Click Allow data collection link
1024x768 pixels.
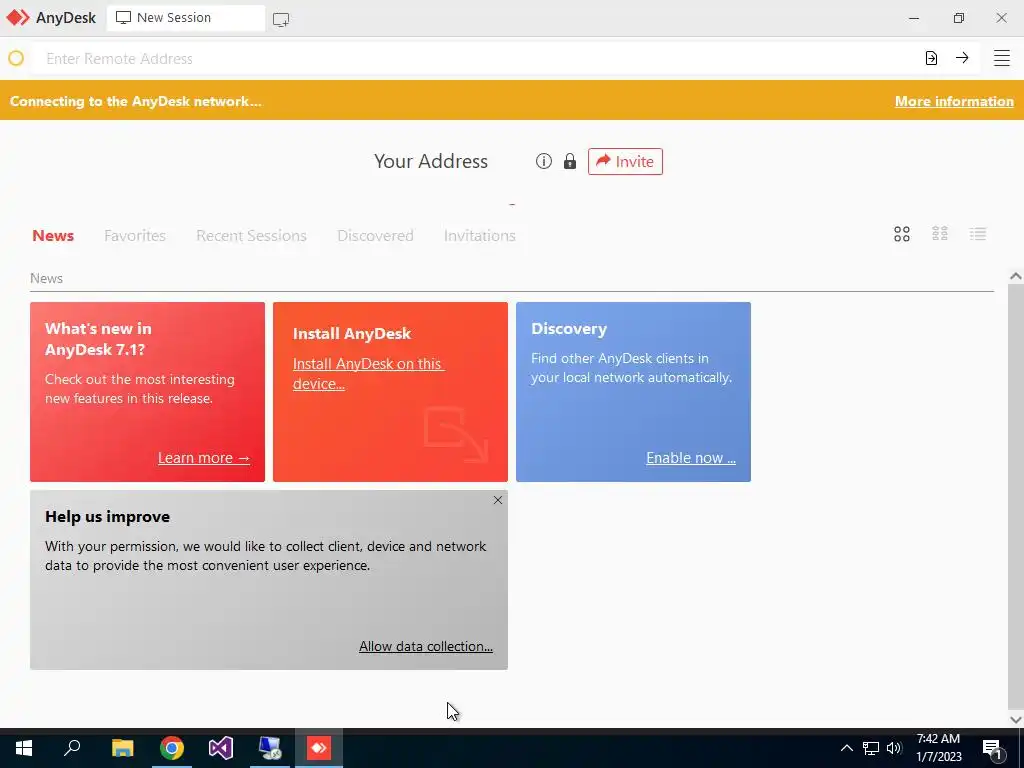tap(426, 646)
